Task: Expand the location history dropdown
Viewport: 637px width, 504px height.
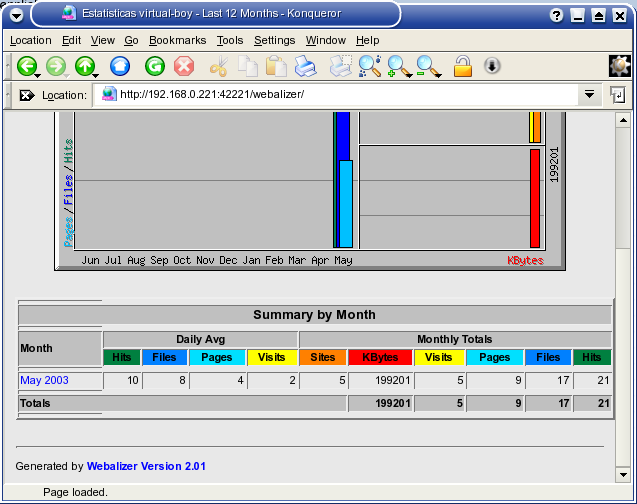Action: pos(589,95)
